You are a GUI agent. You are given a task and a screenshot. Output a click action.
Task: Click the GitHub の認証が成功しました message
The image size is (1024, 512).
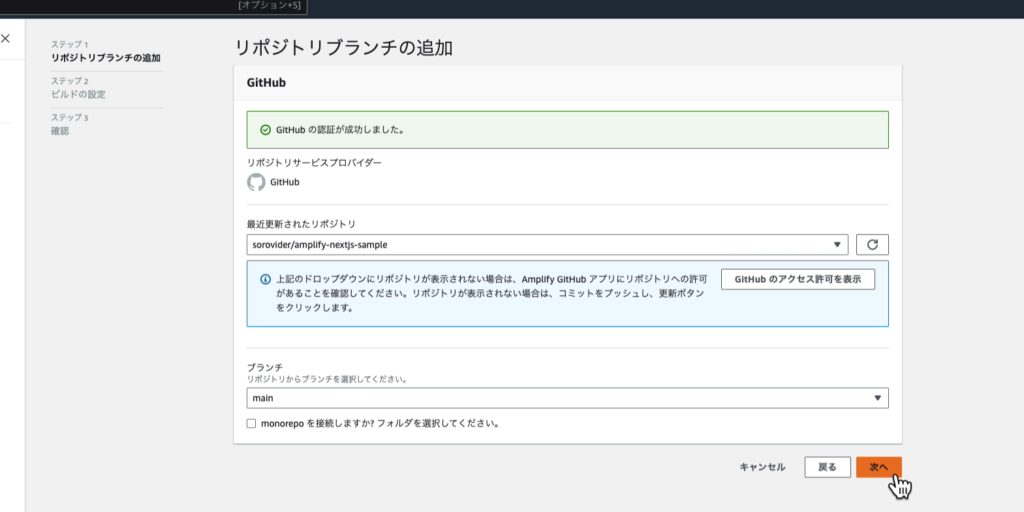(x=340, y=130)
